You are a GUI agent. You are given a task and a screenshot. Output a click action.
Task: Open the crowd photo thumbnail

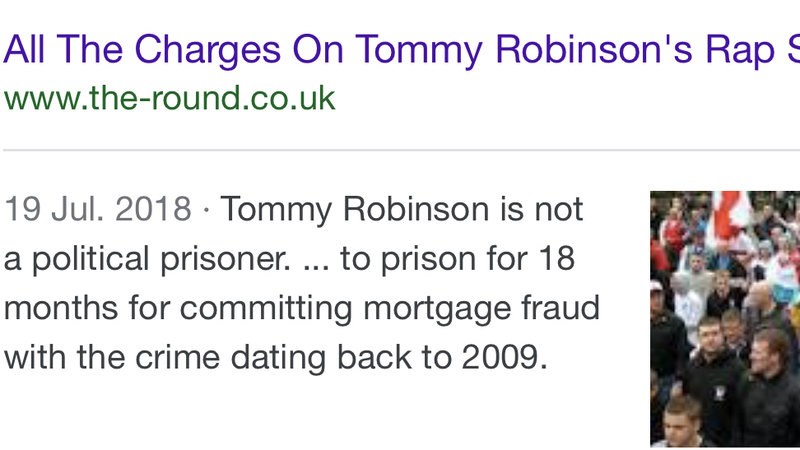click(725, 319)
